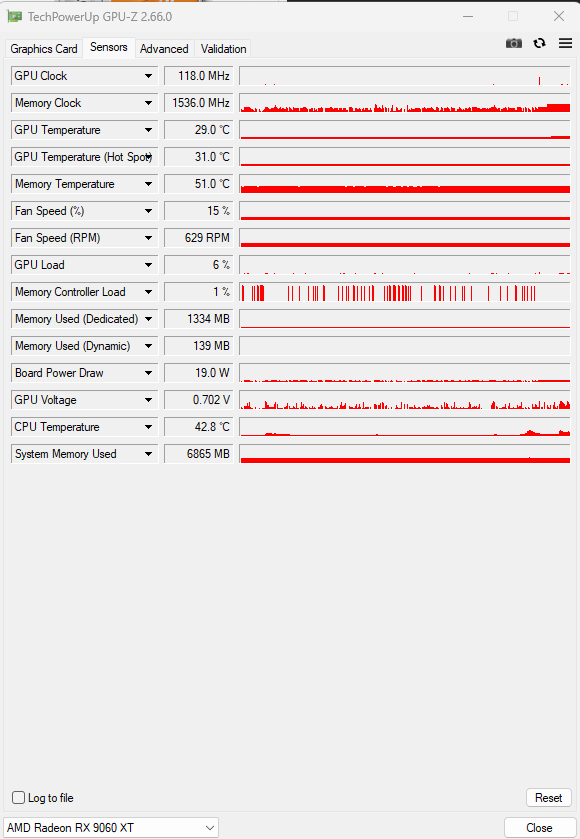Click the 6865 MB System Memory value

tap(199, 454)
